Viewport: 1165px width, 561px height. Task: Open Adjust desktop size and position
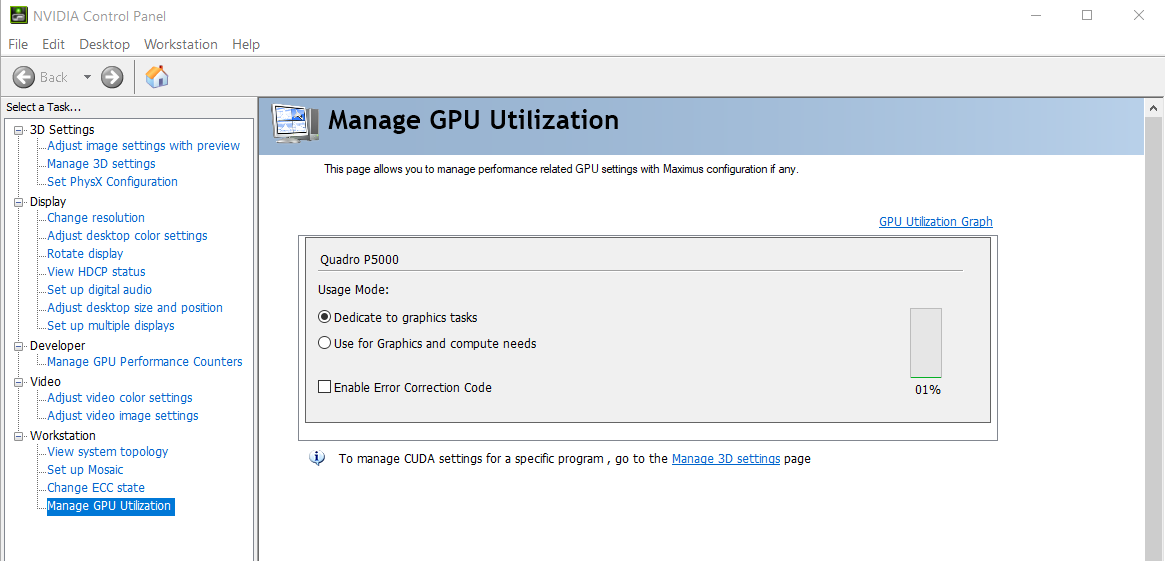click(x=134, y=308)
